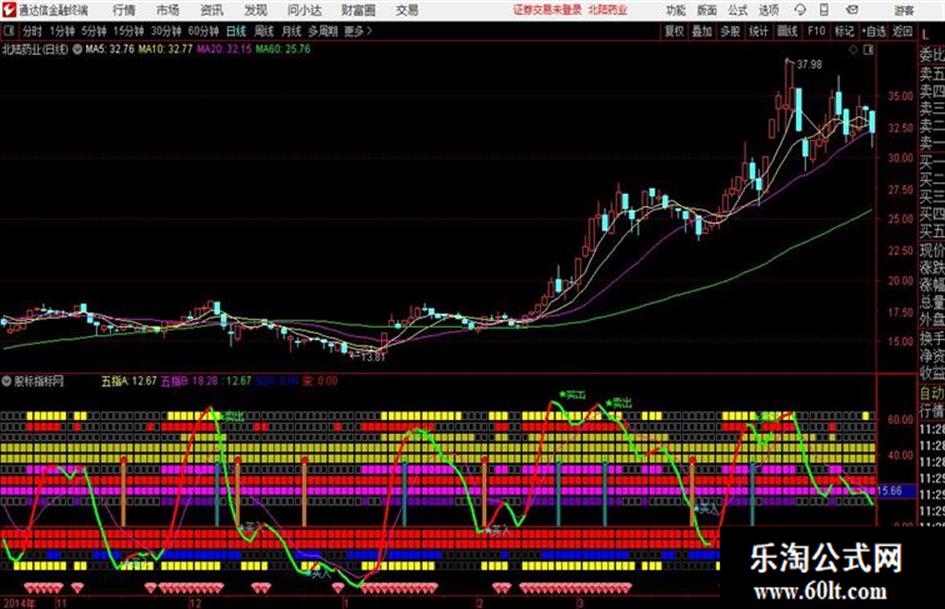Click the 复权 toolbar button
Image resolution: width=945 pixels, height=609 pixels.
click(x=674, y=31)
